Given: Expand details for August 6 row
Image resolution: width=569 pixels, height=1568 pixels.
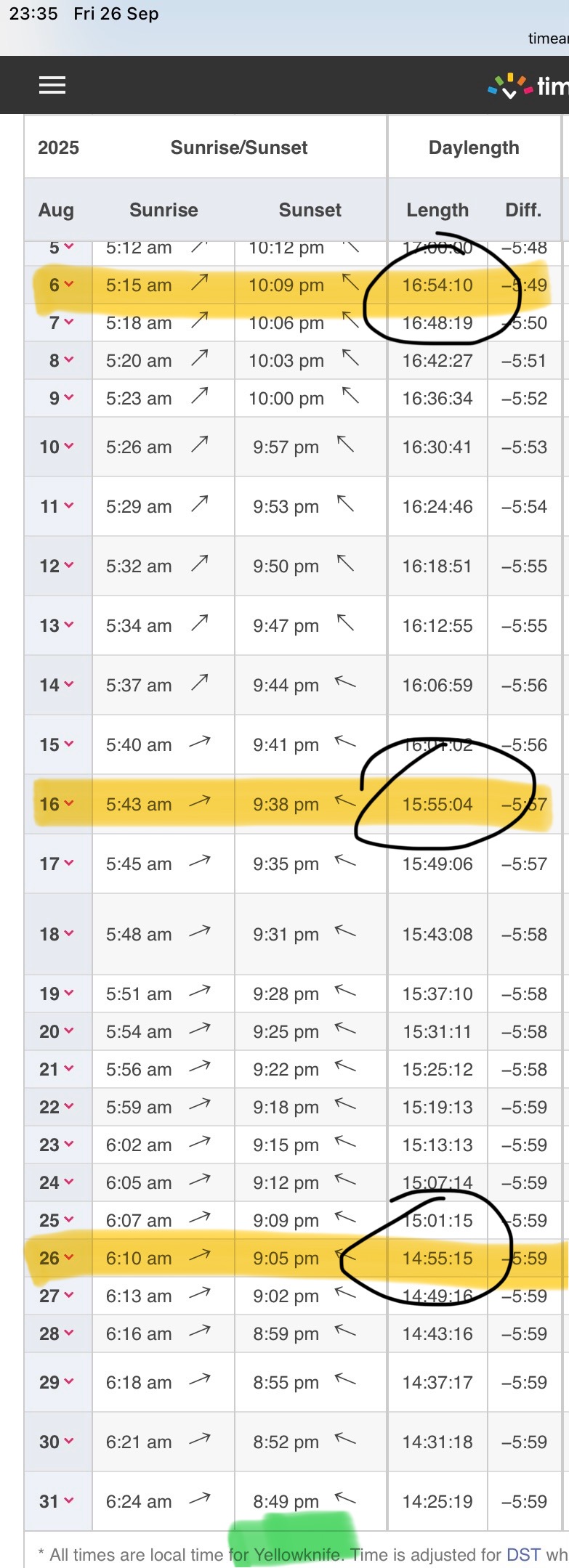Looking at the screenshot, I should (x=69, y=285).
